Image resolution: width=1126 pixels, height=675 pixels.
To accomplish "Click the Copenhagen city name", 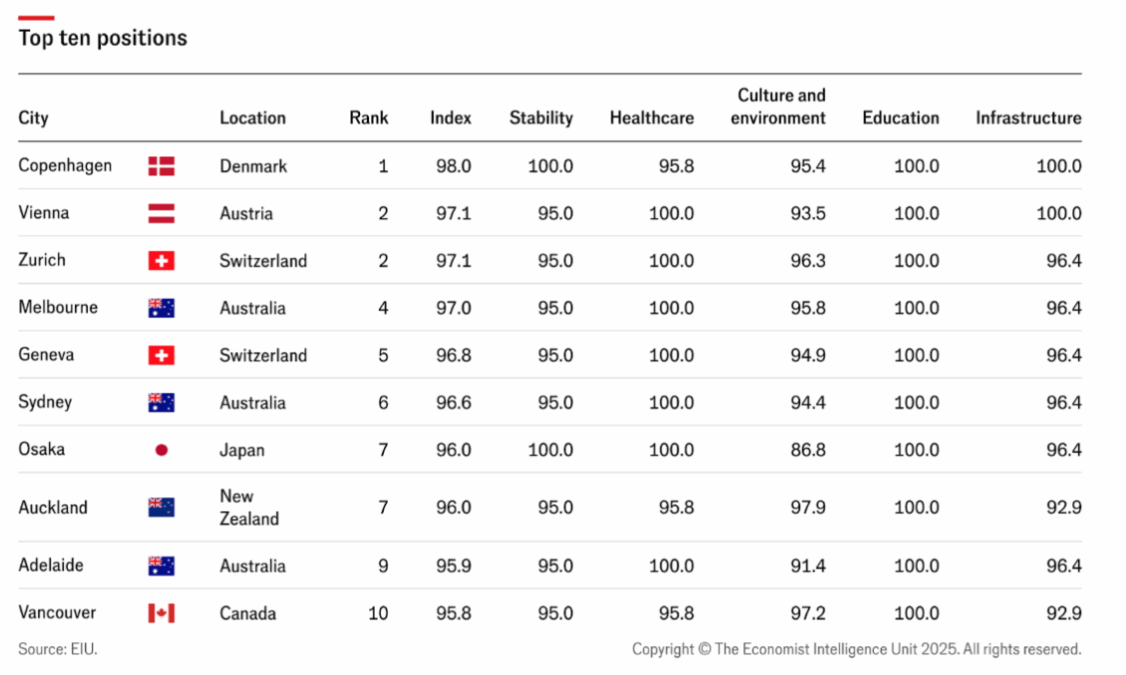I will pyautogui.click(x=65, y=165).
